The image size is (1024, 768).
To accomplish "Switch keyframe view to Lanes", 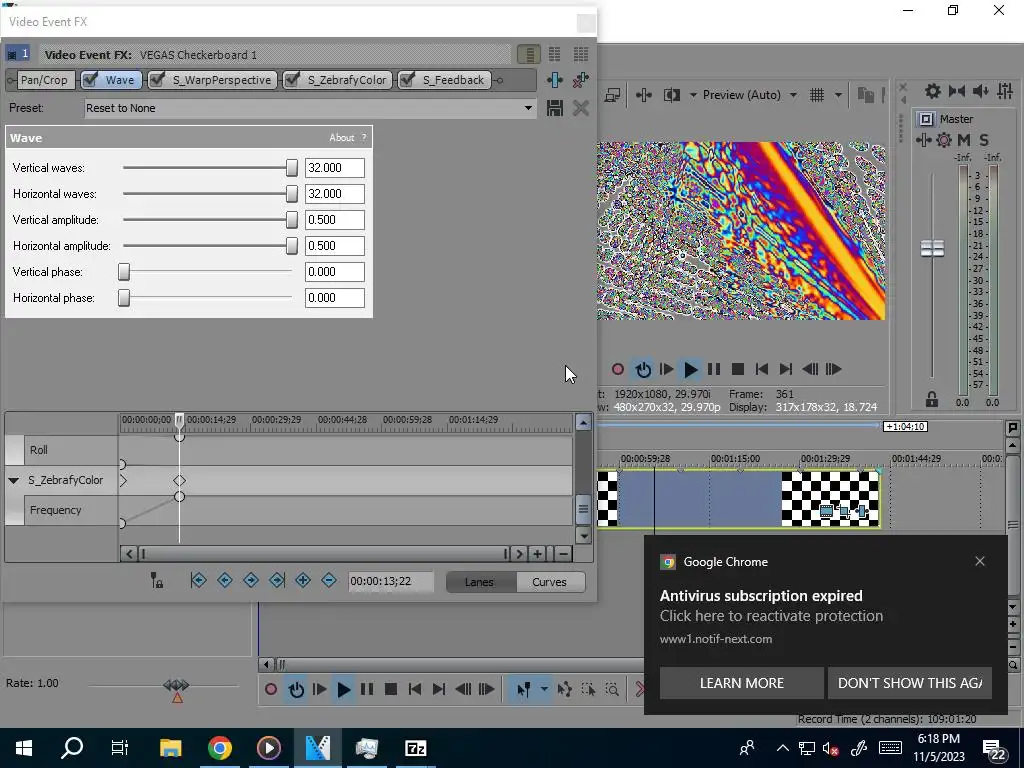I will coord(479,582).
